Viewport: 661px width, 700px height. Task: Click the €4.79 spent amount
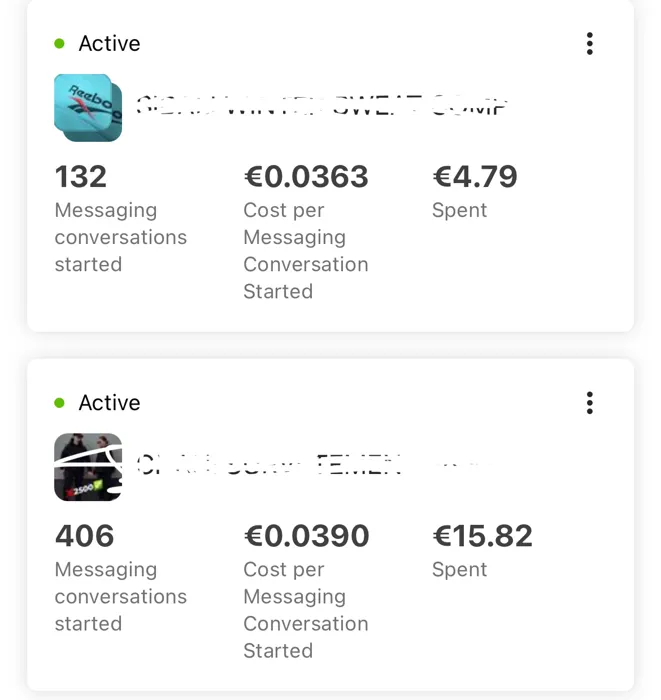pyautogui.click(x=475, y=176)
